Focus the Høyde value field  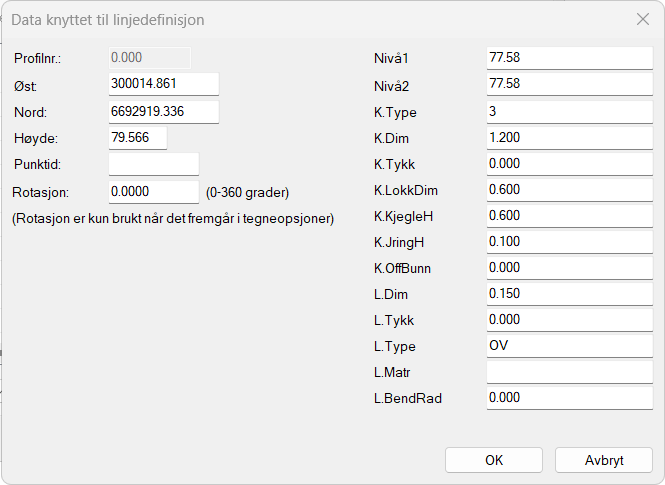pos(137,137)
